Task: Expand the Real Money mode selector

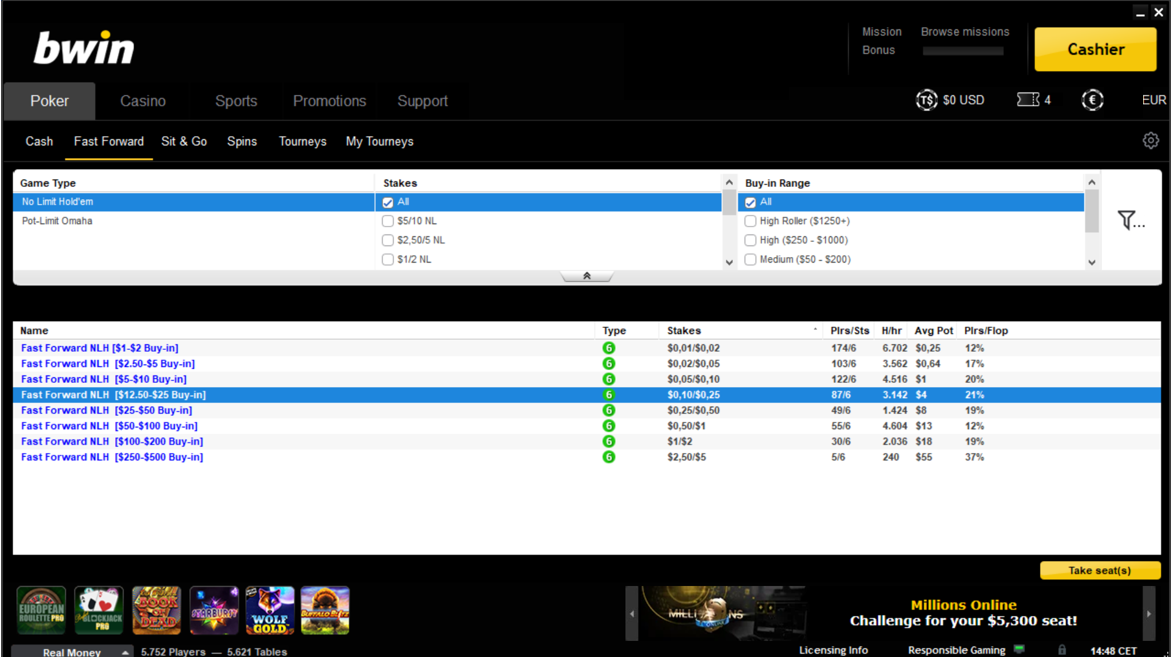Action: [125, 652]
